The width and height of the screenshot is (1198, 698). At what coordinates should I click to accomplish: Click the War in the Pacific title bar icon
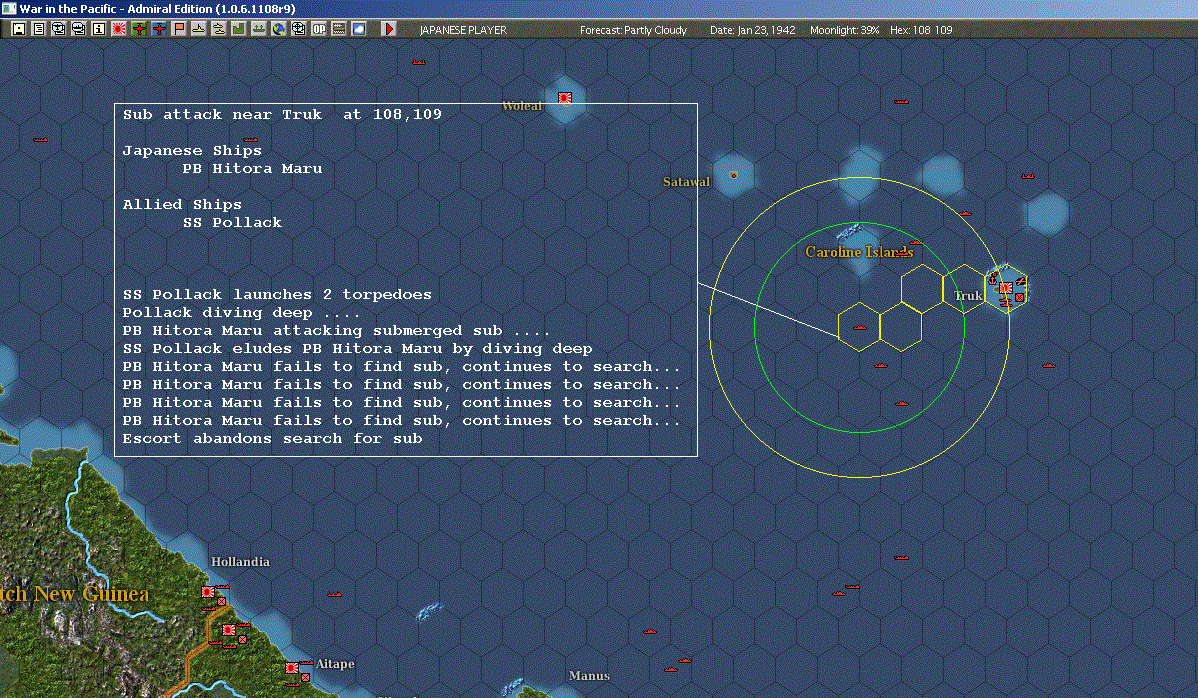[x=8, y=8]
